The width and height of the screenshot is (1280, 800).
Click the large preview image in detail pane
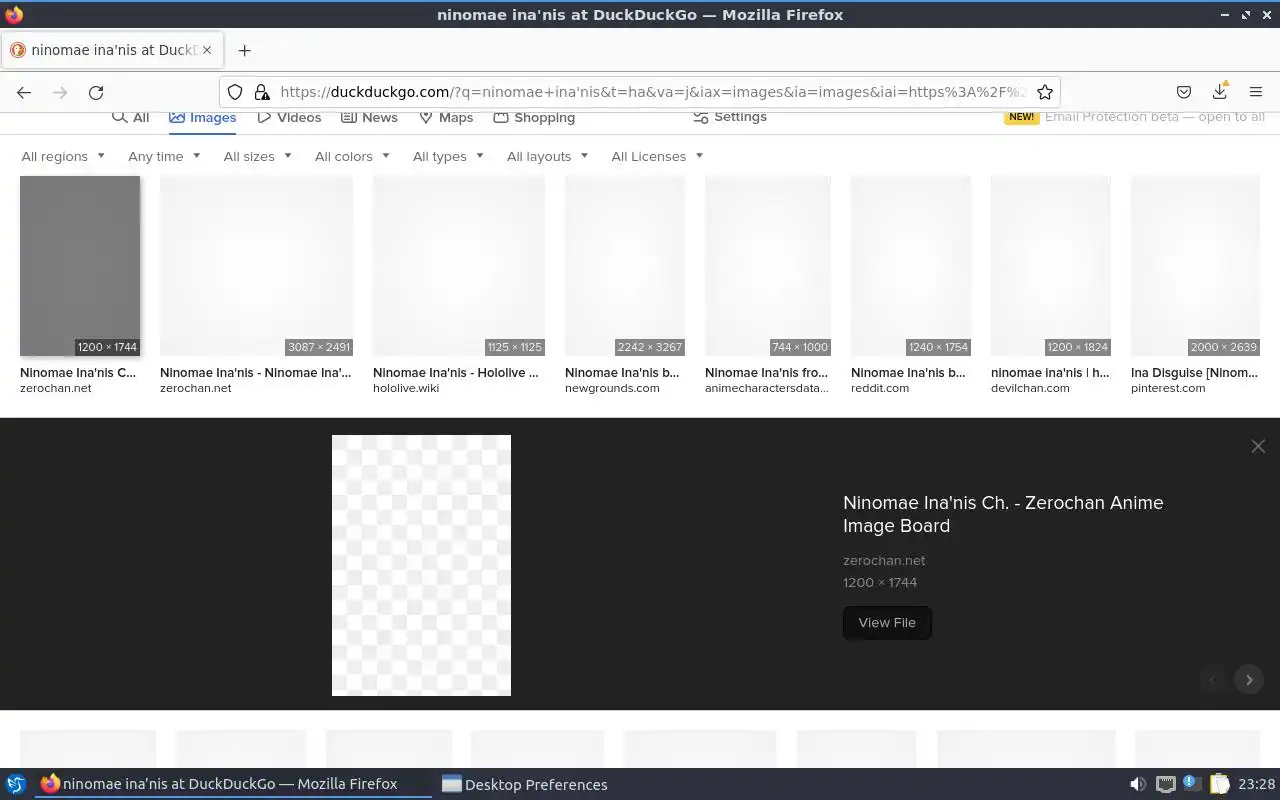coord(421,565)
